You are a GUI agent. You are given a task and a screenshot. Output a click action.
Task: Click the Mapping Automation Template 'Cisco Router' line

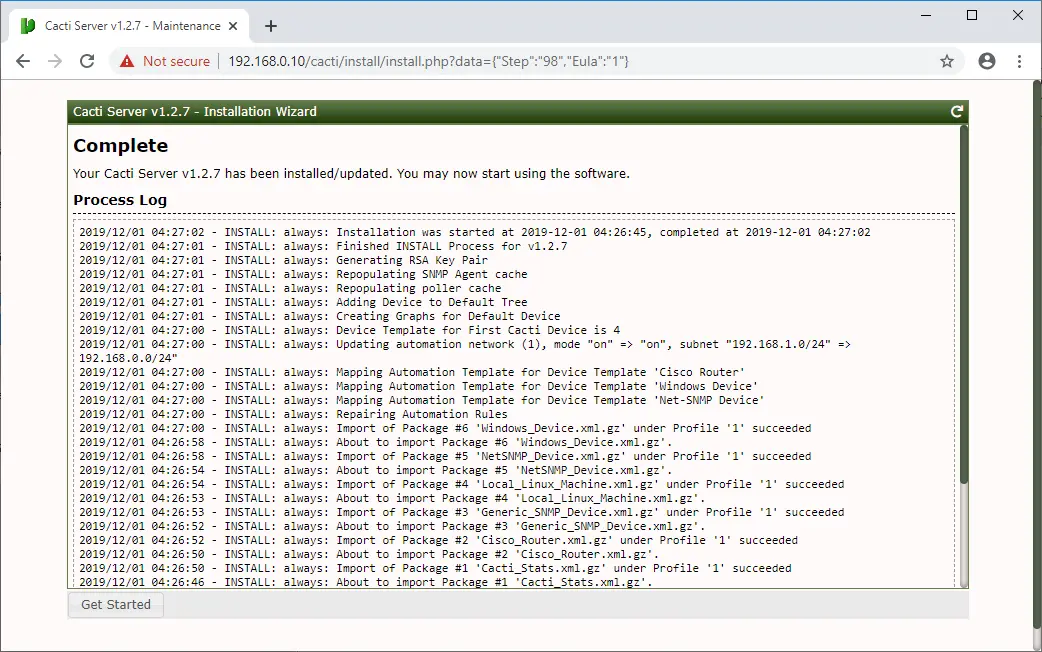(412, 372)
